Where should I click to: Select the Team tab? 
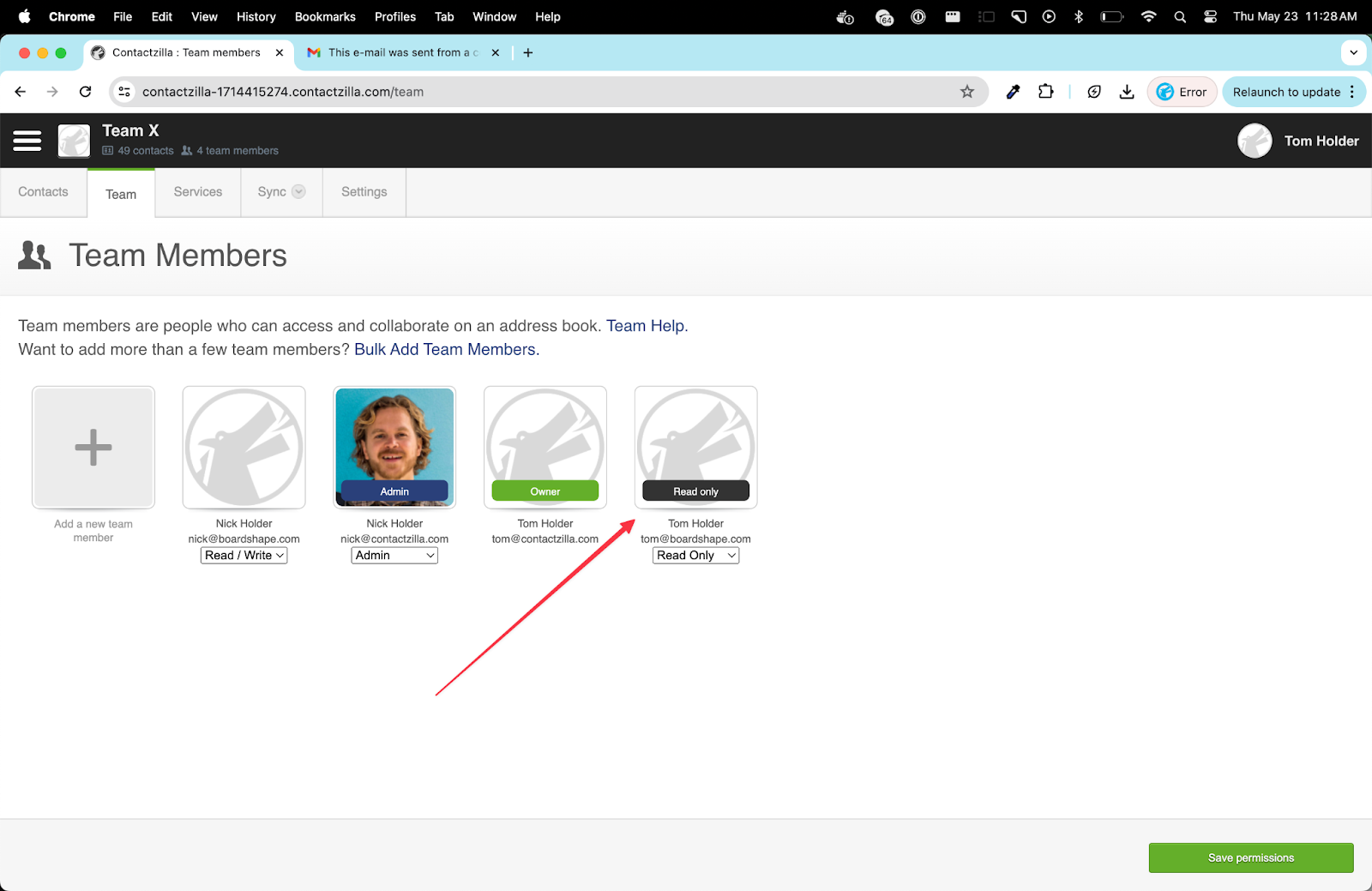pos(121,194)
